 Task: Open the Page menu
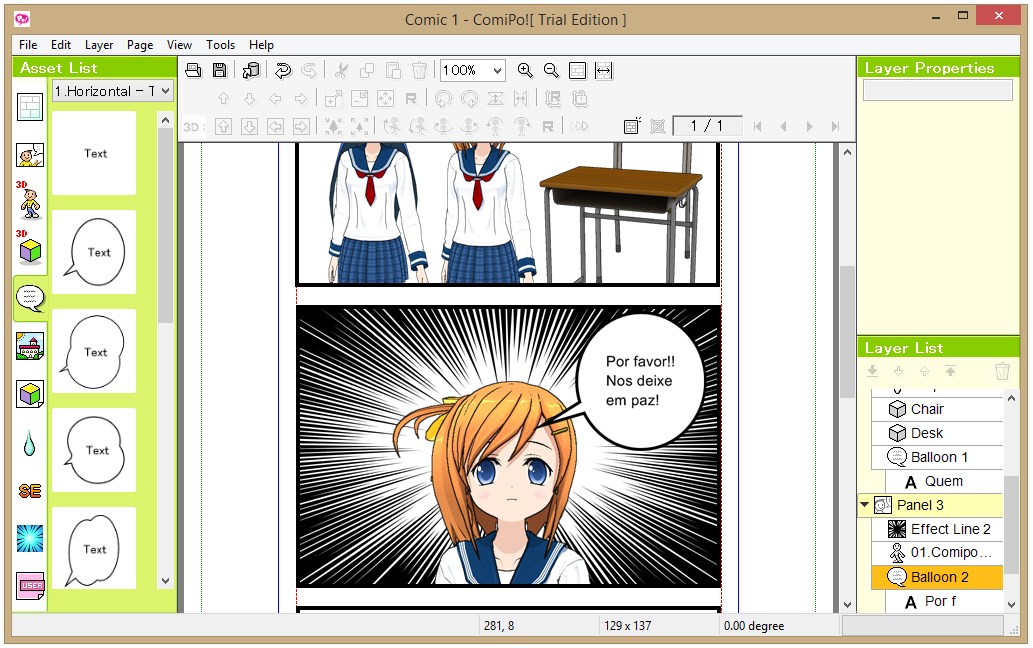(139, 44)
